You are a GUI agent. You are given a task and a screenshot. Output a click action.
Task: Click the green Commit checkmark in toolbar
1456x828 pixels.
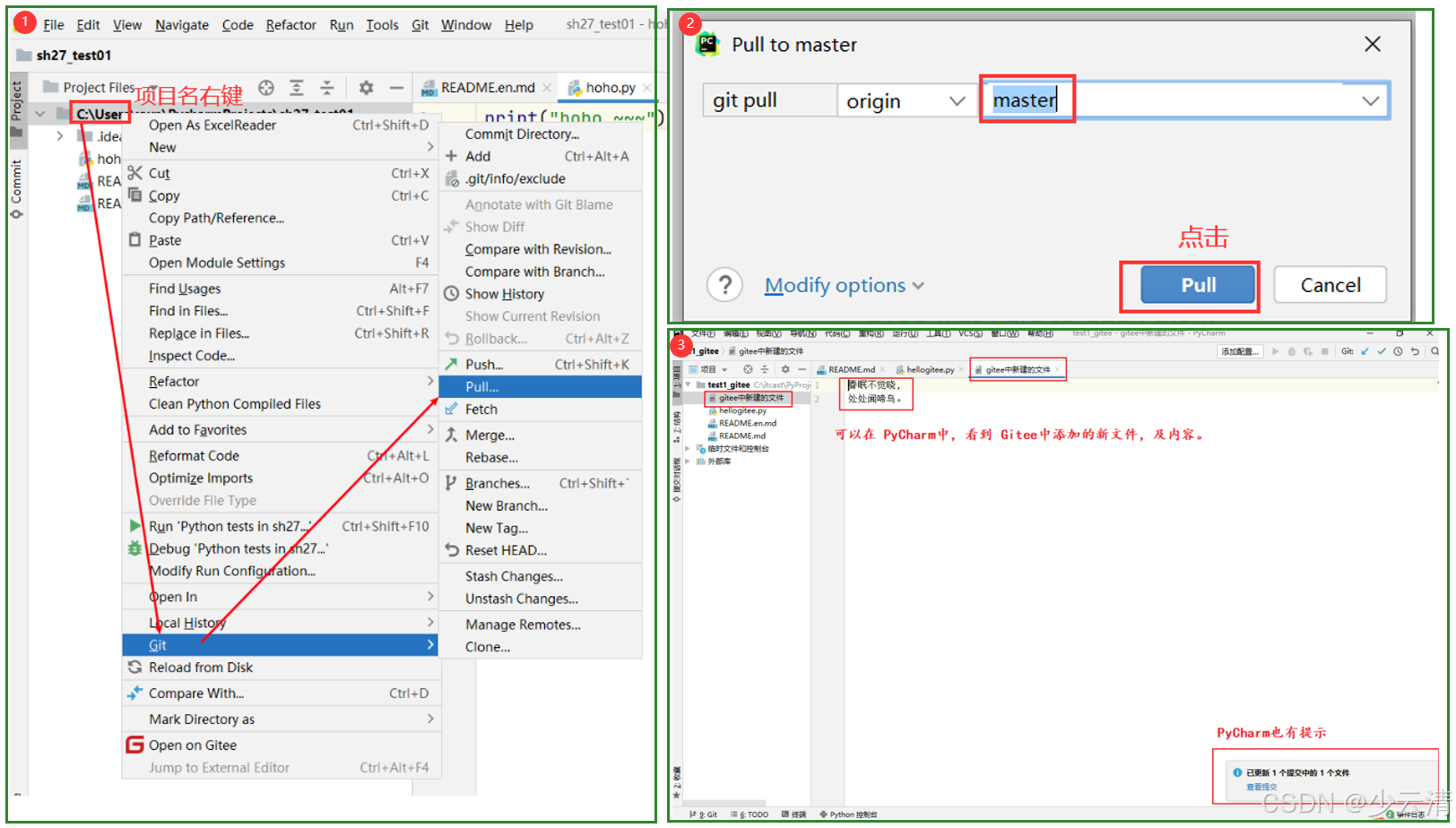1382,351
